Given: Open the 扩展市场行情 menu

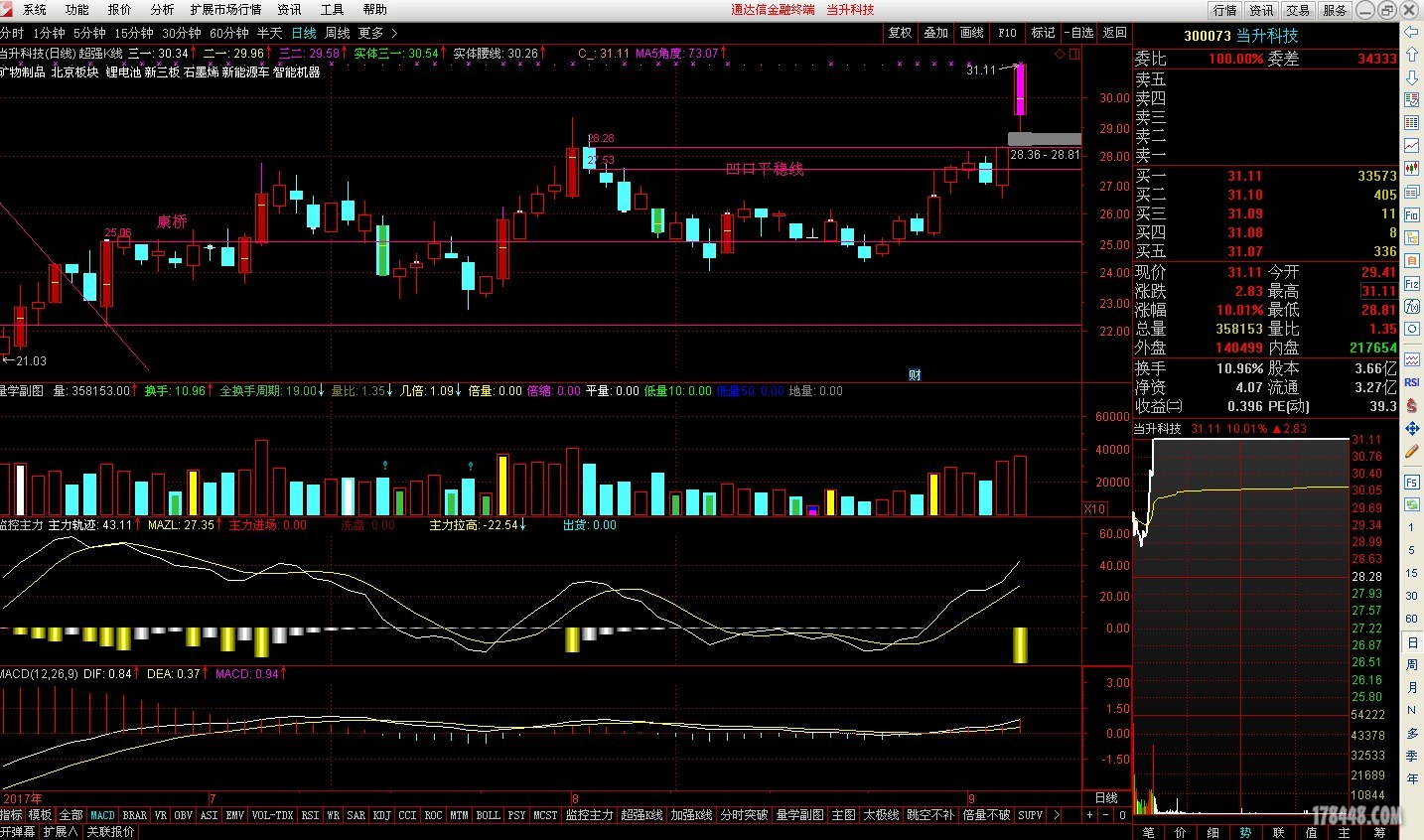Looking at the screenshot, I should 225,10.
